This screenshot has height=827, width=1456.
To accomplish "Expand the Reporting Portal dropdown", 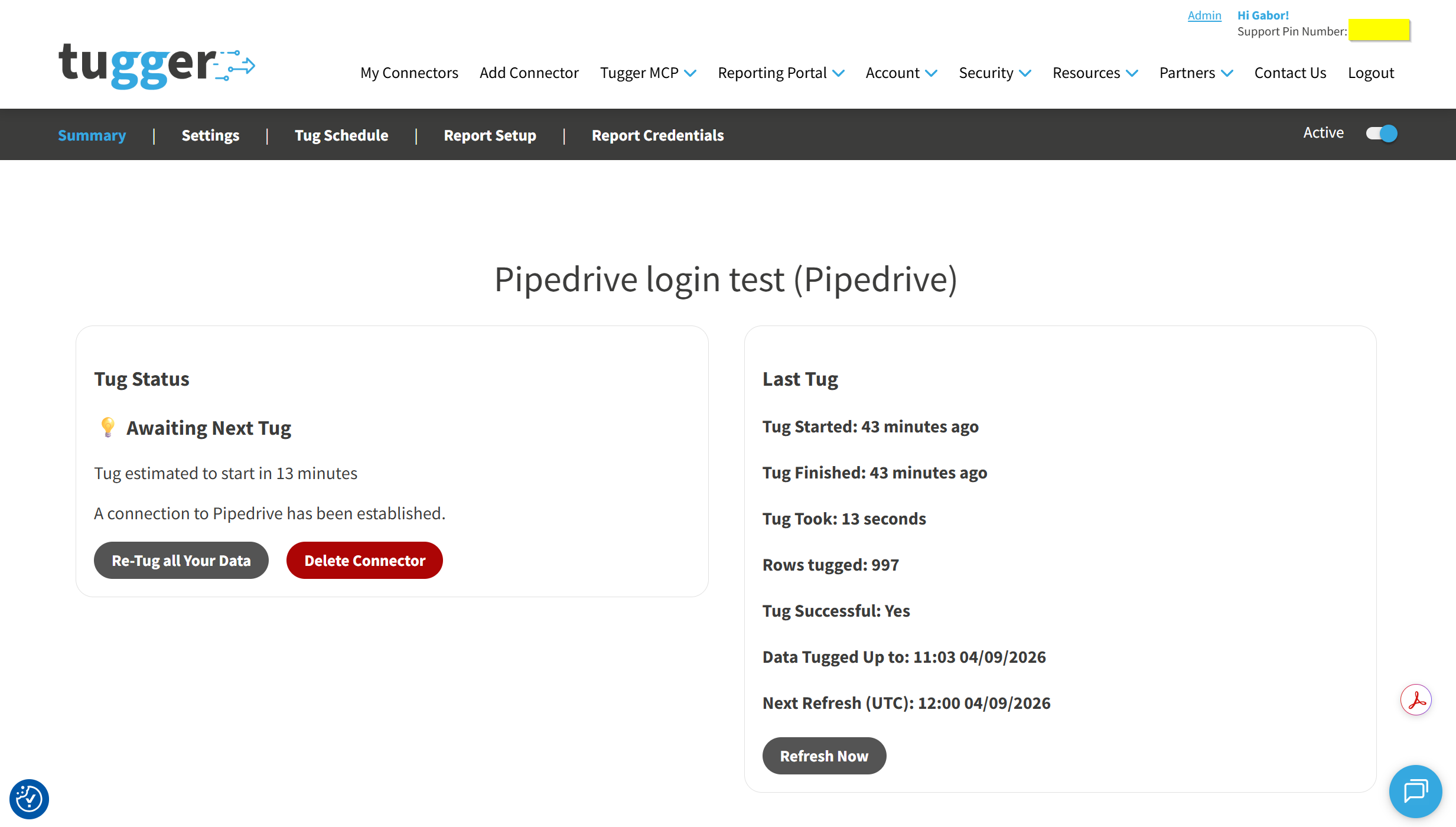I will [x=781, y=73].
